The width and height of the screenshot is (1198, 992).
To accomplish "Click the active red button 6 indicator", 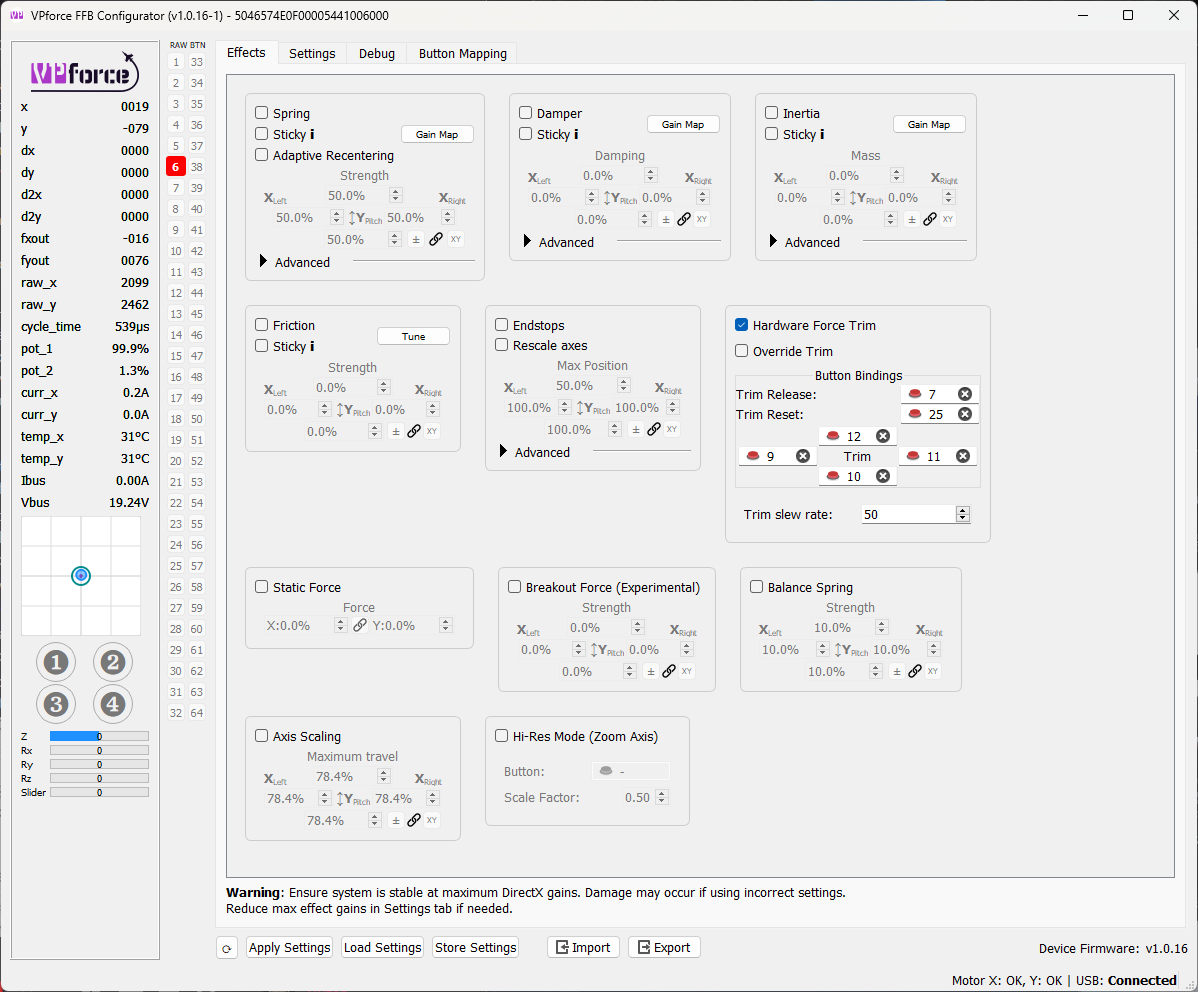I will tap(176, 167).
